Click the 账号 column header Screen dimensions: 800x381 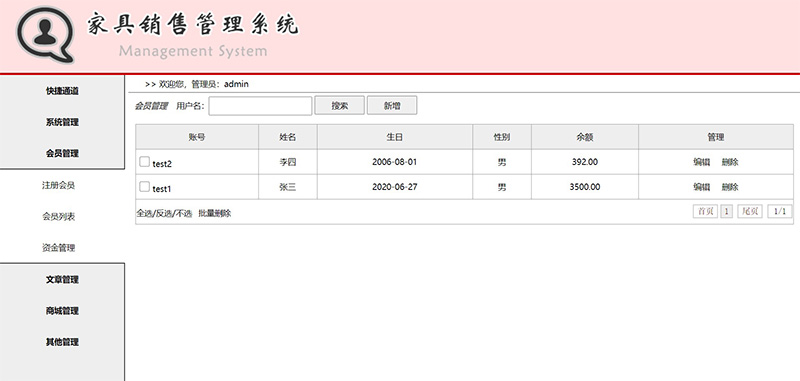click(197, 137)
